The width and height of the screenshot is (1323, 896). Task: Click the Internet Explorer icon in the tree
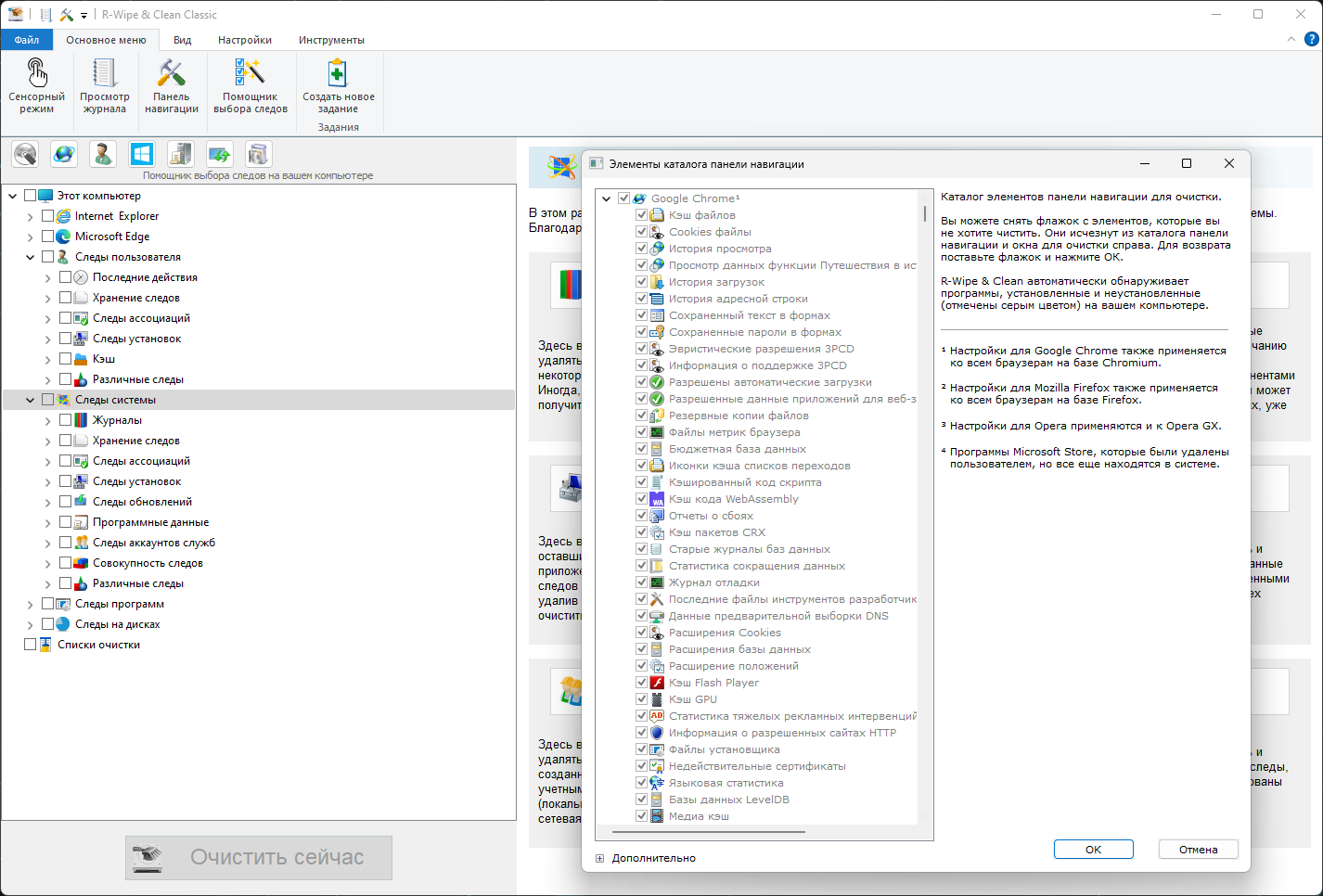[63, 216]
